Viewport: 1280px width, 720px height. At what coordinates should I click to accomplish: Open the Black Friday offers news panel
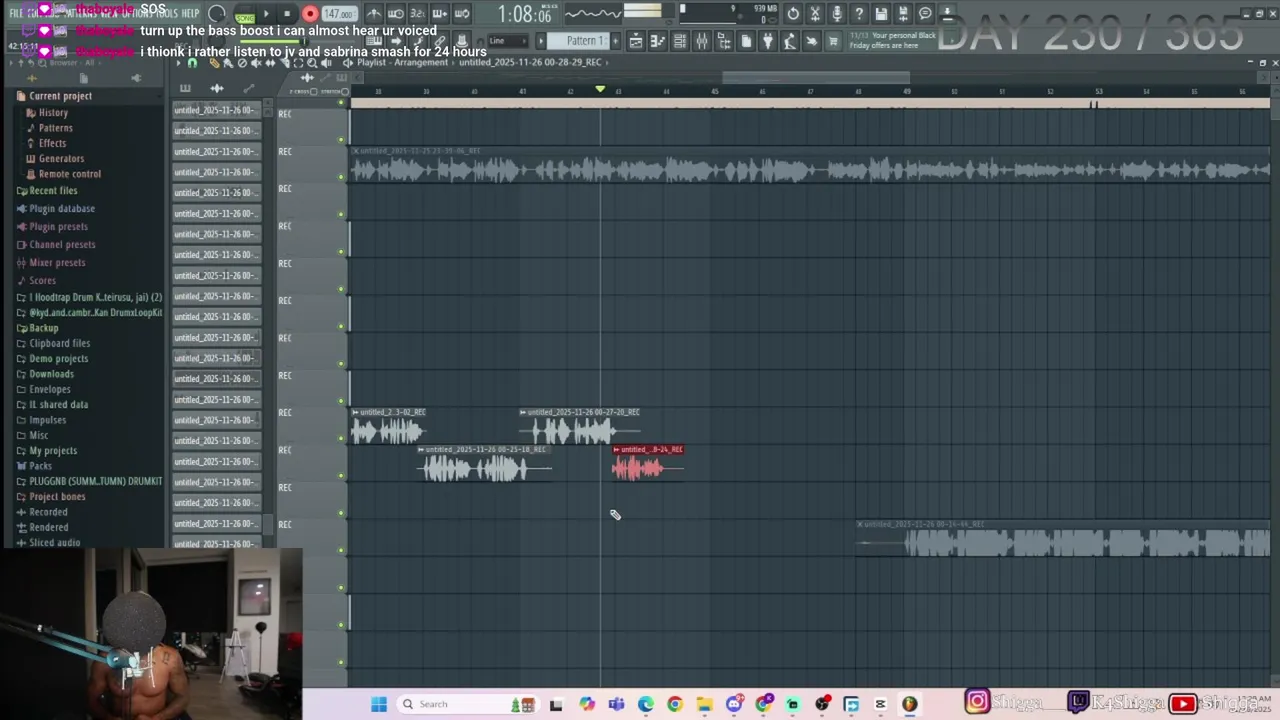[893, 41]
